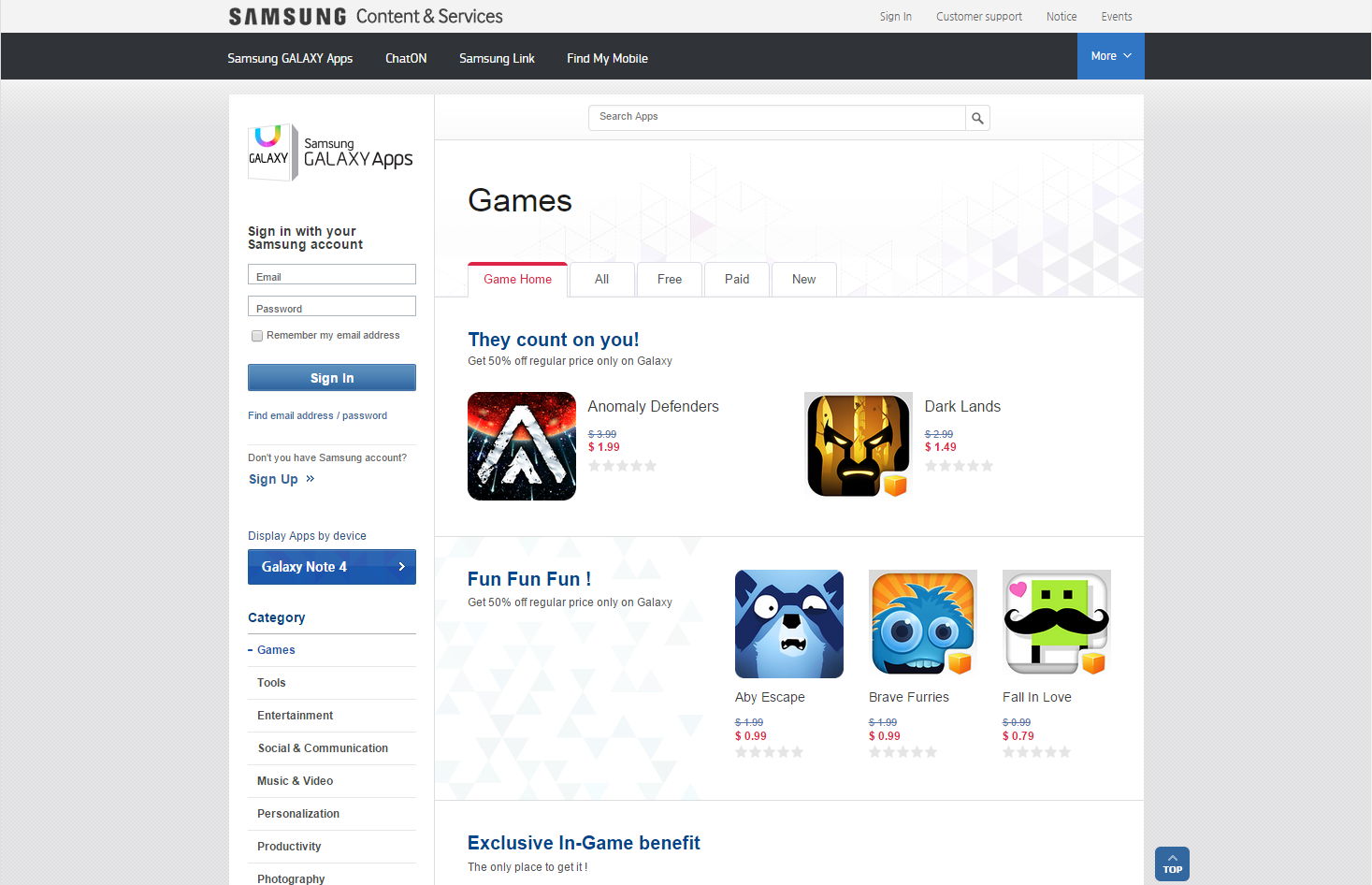This screenshot has height=885, width=1372.
Task: Open the Galaxy Note 4 device selector
Action: (x=332, y=567)
